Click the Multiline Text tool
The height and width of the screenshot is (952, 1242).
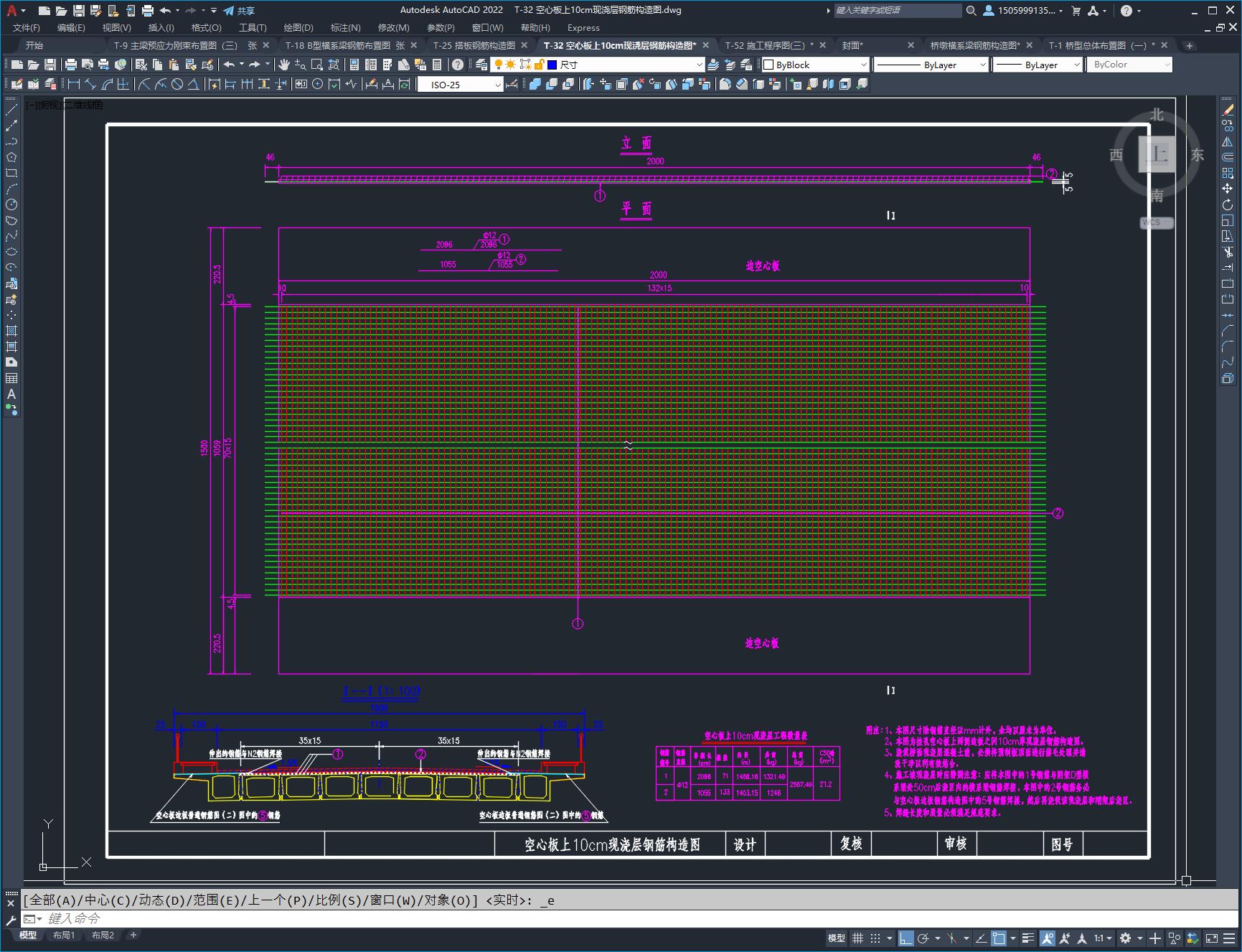pos(11,394)
